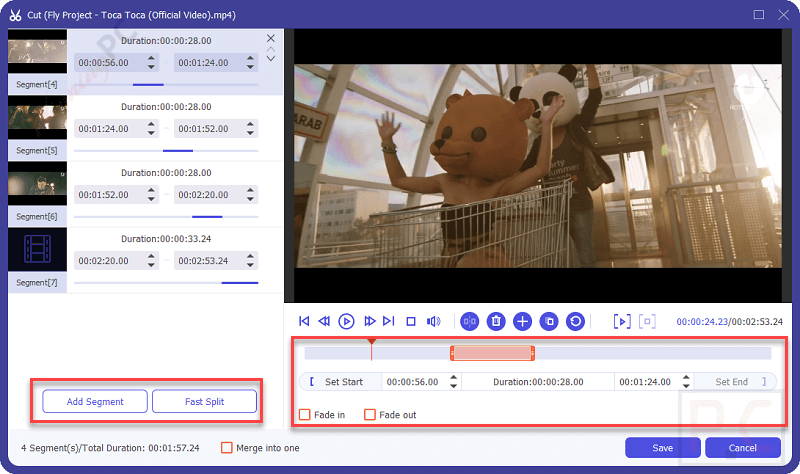Decrease Segment[5] end time 00:01:52.00

pos(250,133)
